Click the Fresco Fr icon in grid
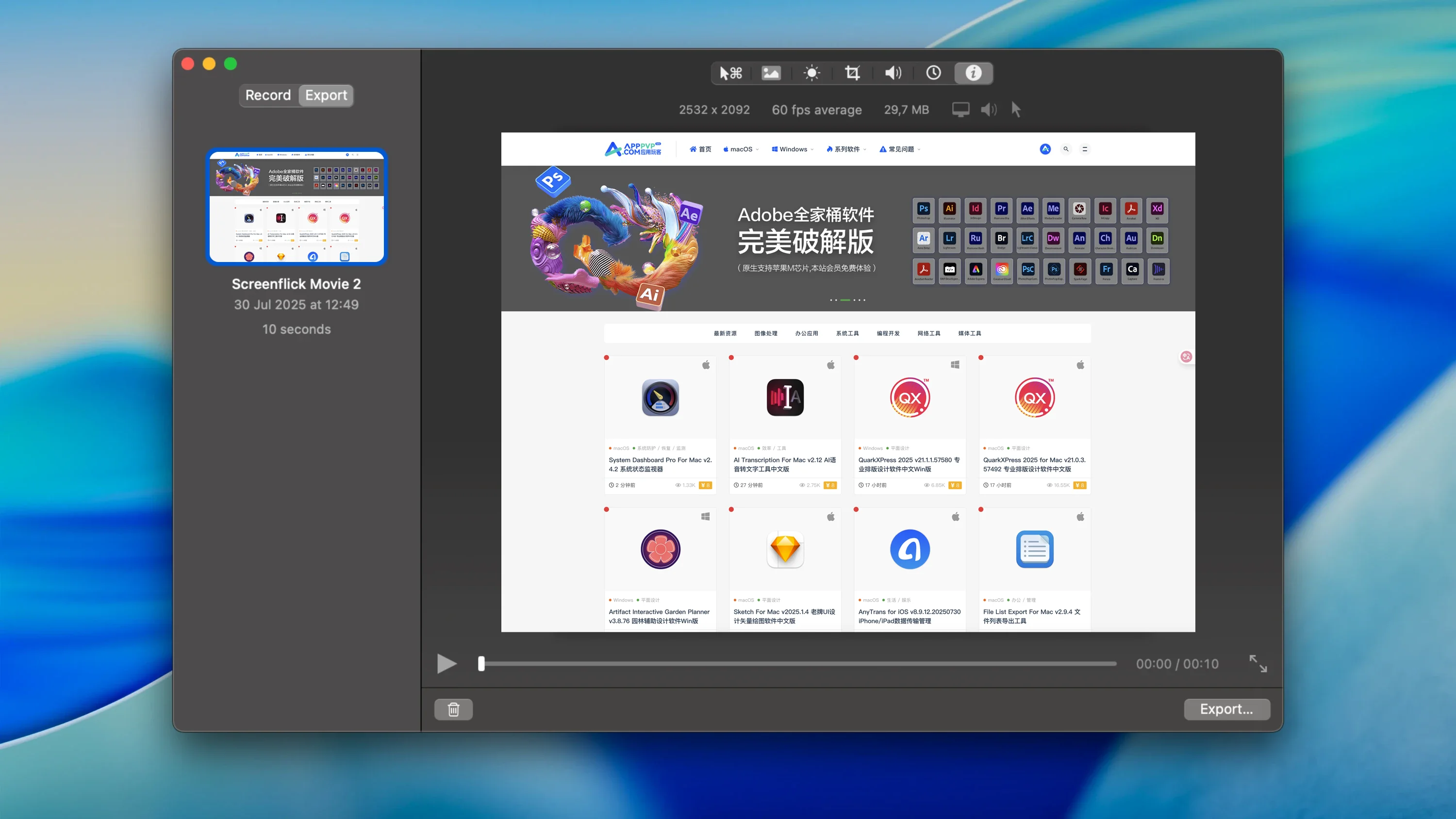This screenshot has height=819, width=1456. [x=1106, y=271]
